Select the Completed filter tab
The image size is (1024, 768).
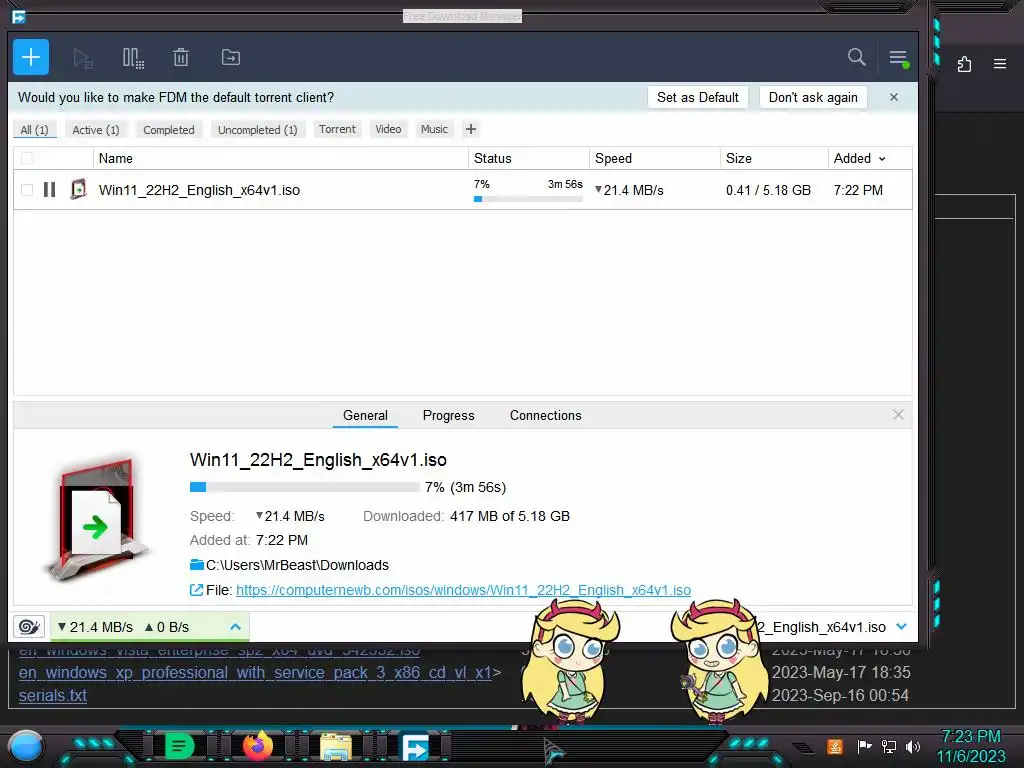[x=169, y=129]
